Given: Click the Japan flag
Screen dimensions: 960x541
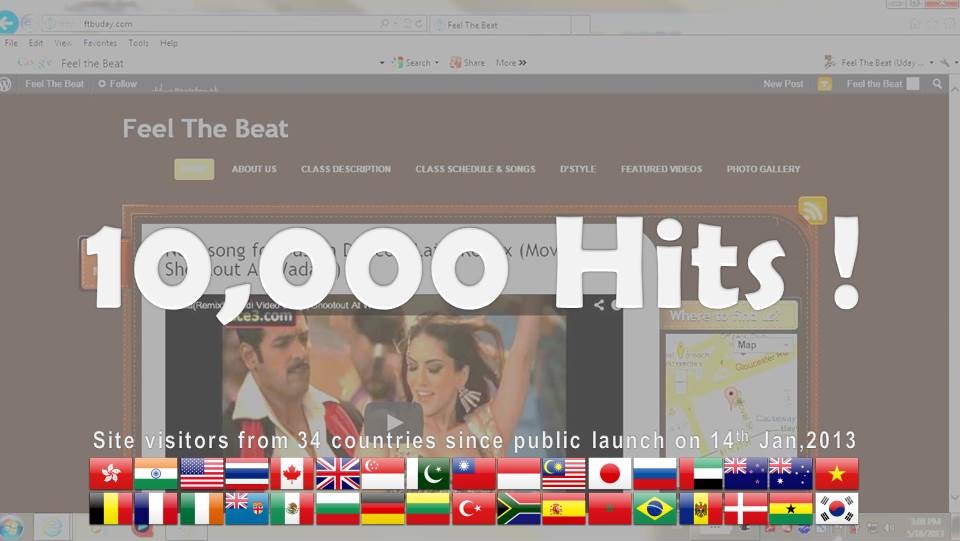Looking at the screenshot, I should 609,473.
